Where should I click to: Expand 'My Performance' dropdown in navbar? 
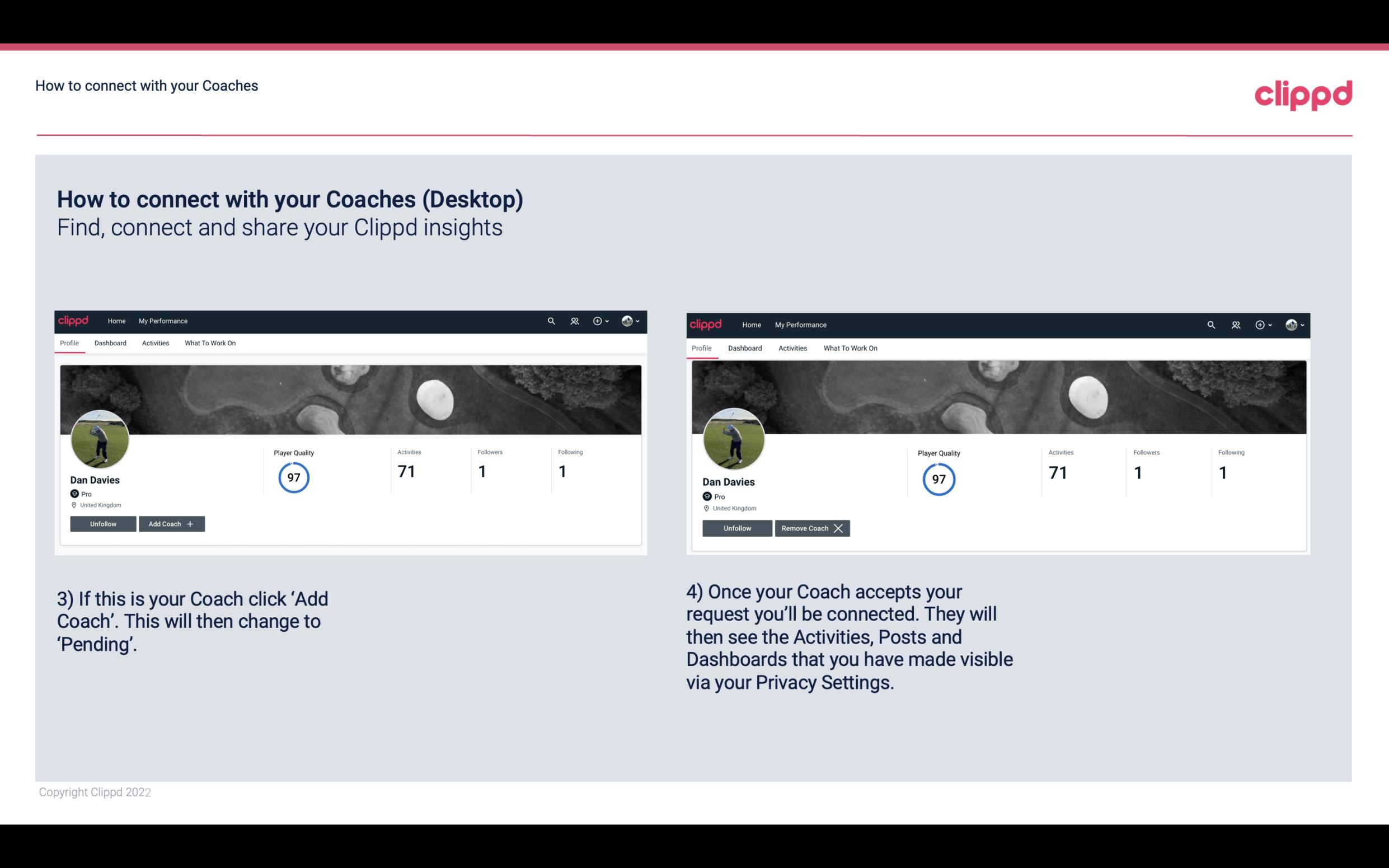coord(162,320)
